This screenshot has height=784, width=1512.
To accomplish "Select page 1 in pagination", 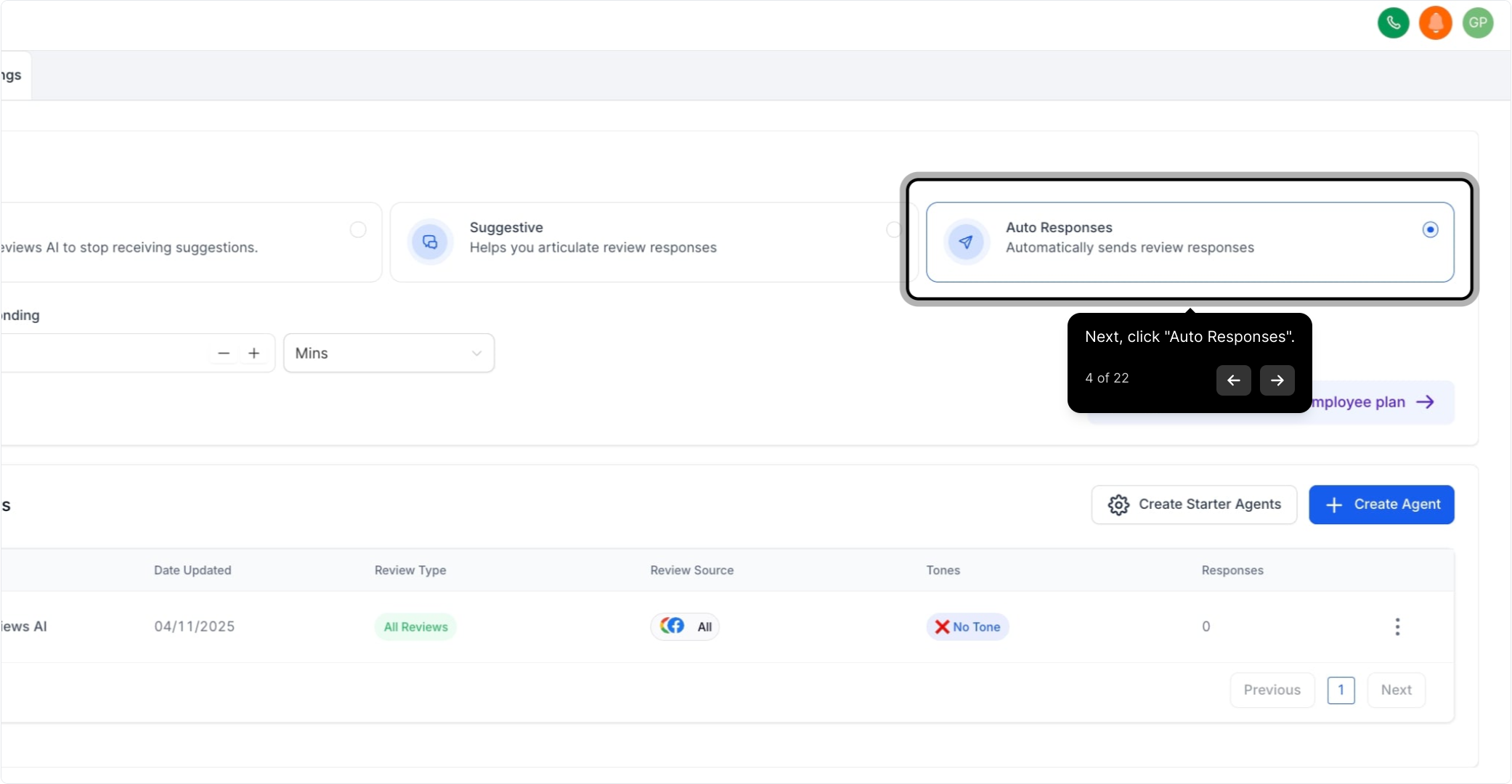I will 1341,690.
